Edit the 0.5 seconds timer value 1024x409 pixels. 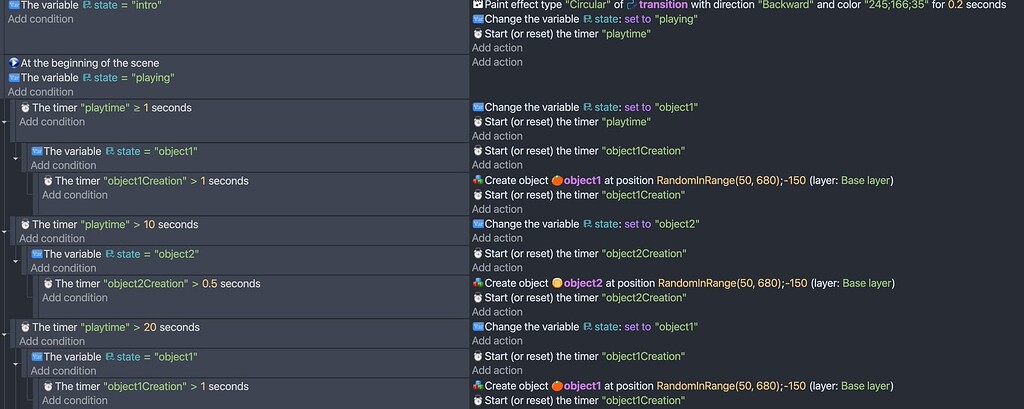[210, 284]
